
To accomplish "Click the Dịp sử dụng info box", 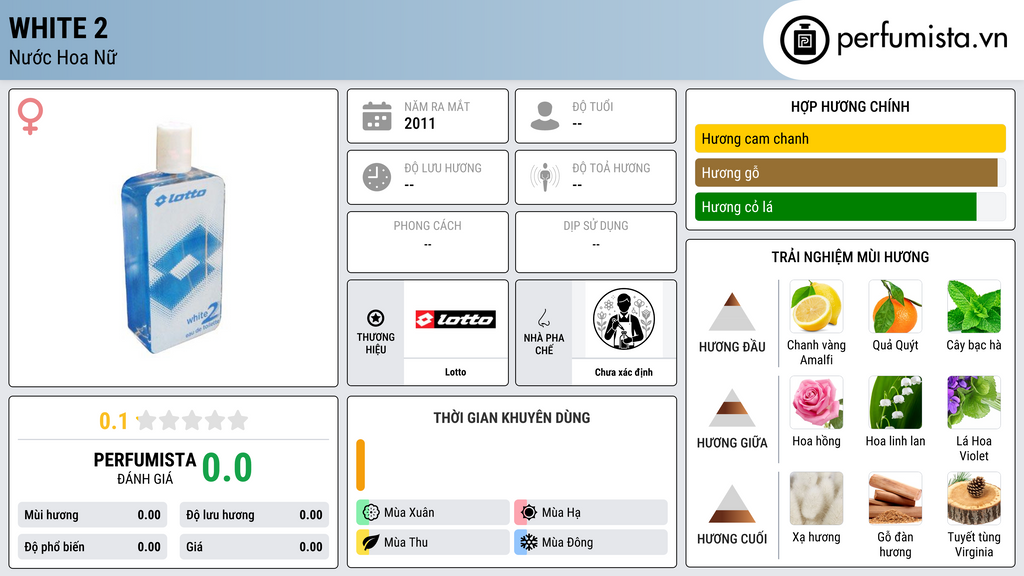I will point(596,242).
